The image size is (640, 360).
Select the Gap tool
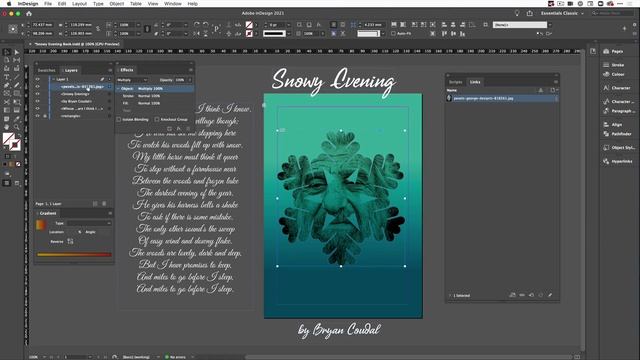(x=16, y=60)
